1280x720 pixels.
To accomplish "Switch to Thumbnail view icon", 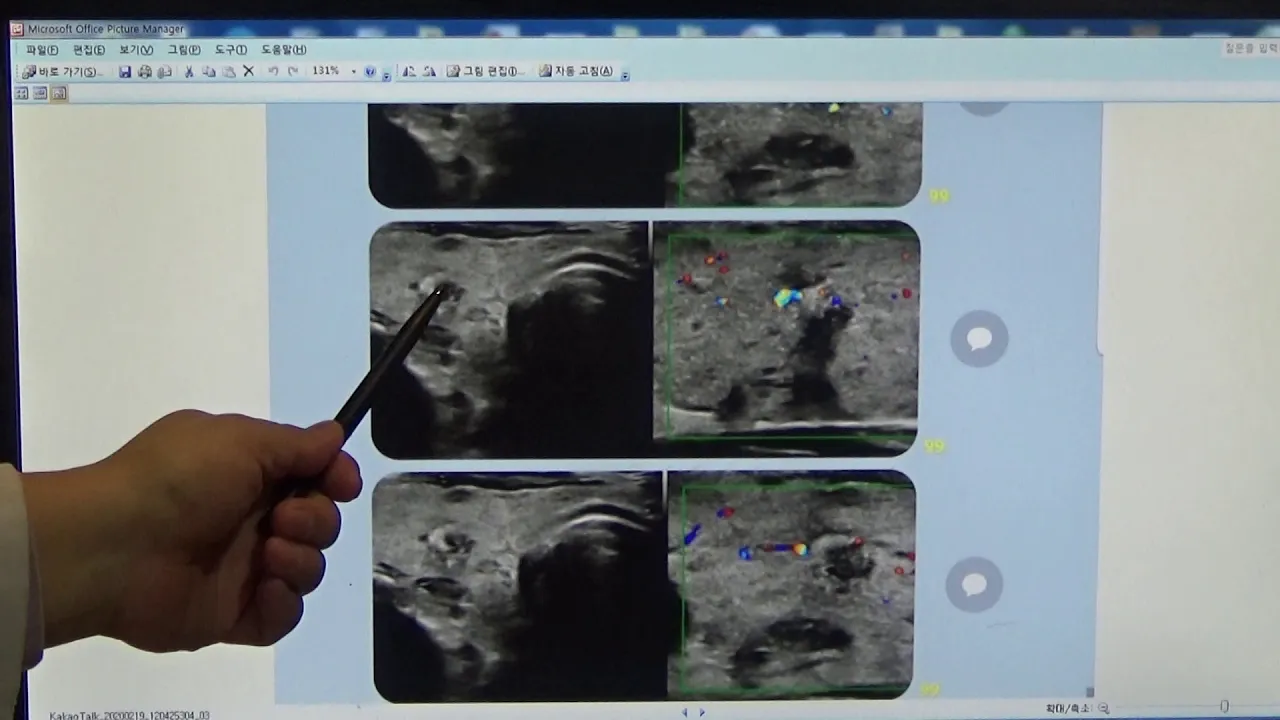I will (x=21, y=93).
